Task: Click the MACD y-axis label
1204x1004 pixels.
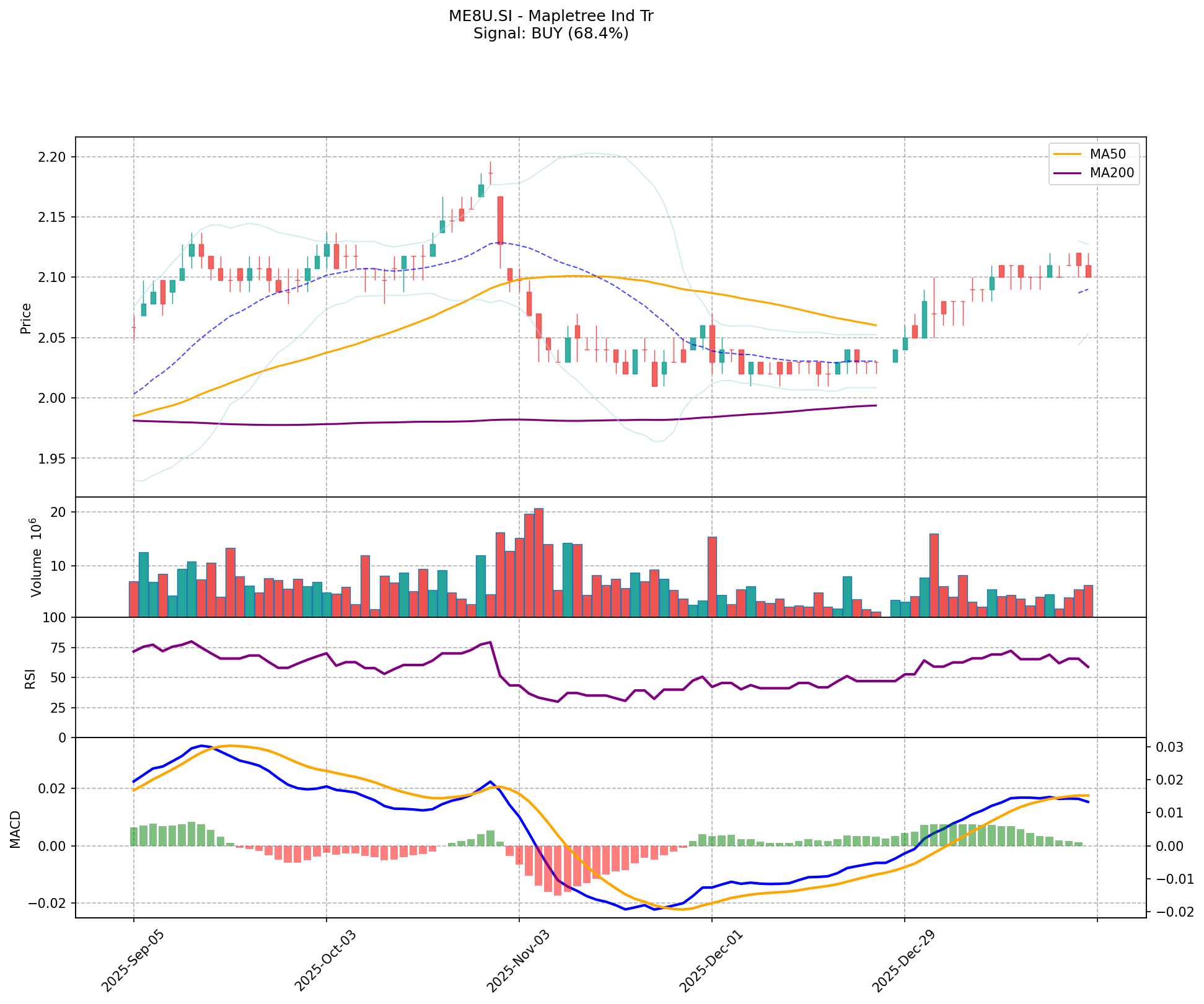Action: point(15,829)
